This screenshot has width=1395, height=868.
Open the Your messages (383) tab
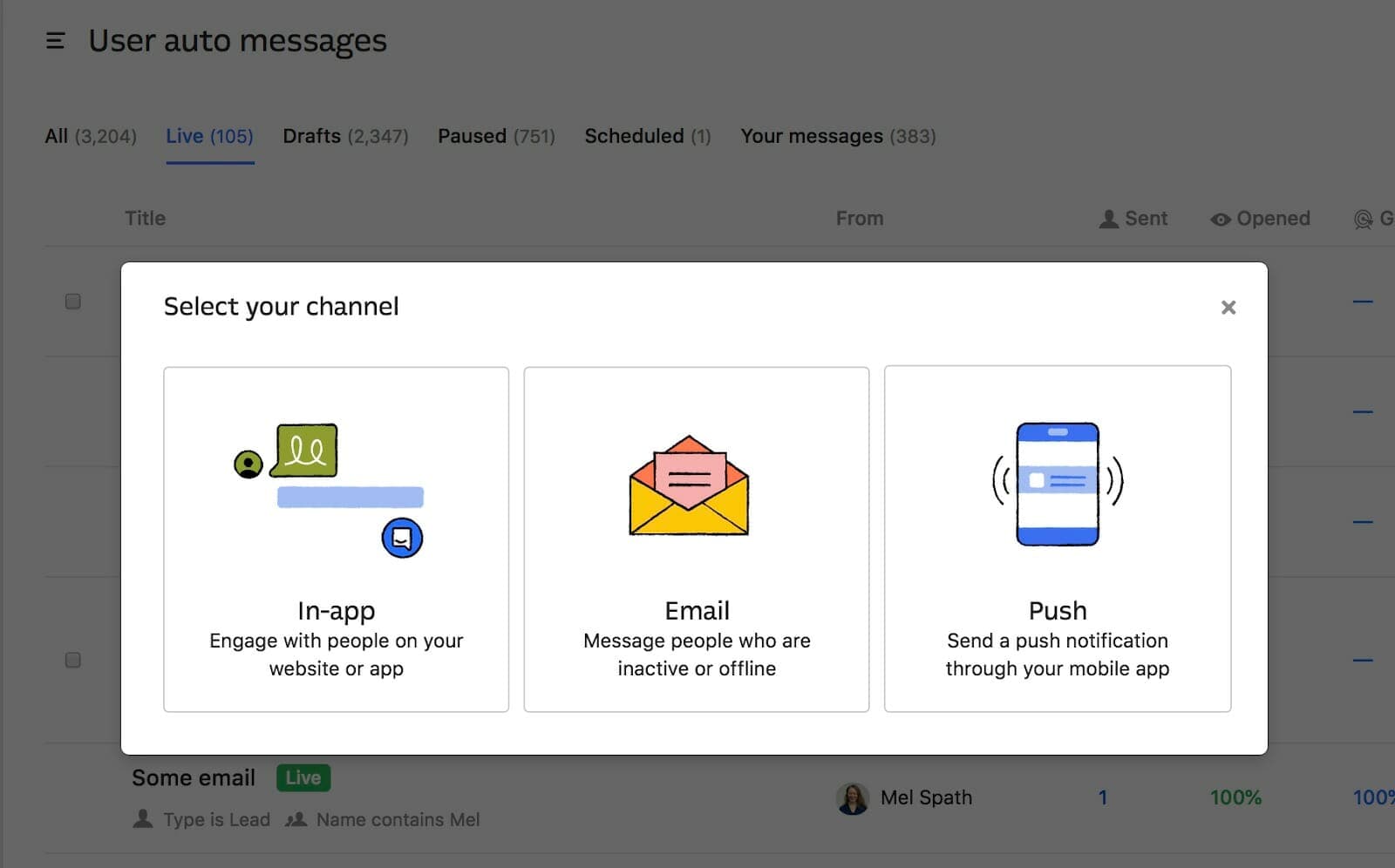(x=838, y=137)
